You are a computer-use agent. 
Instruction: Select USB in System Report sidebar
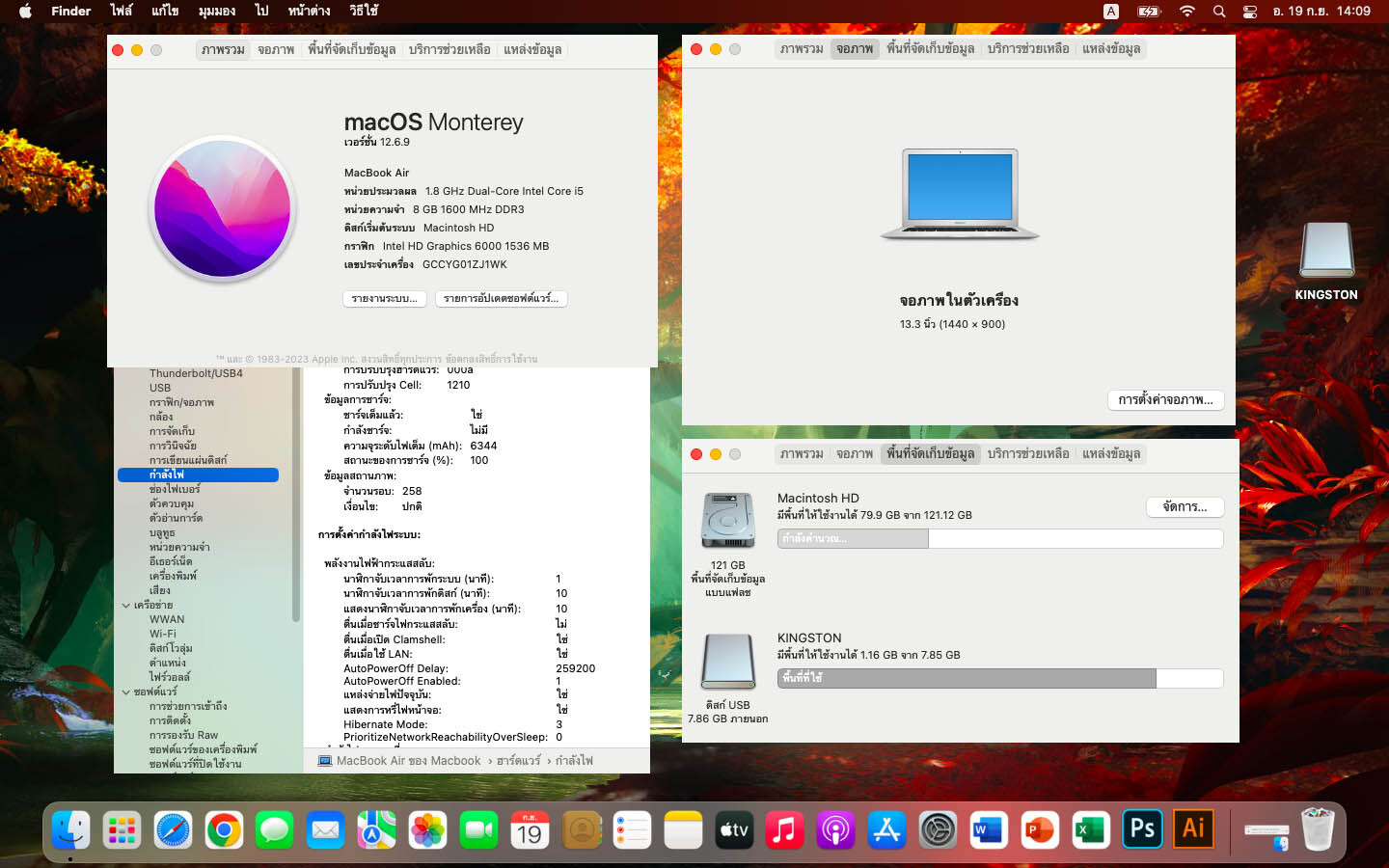click(x=160, y=388)
